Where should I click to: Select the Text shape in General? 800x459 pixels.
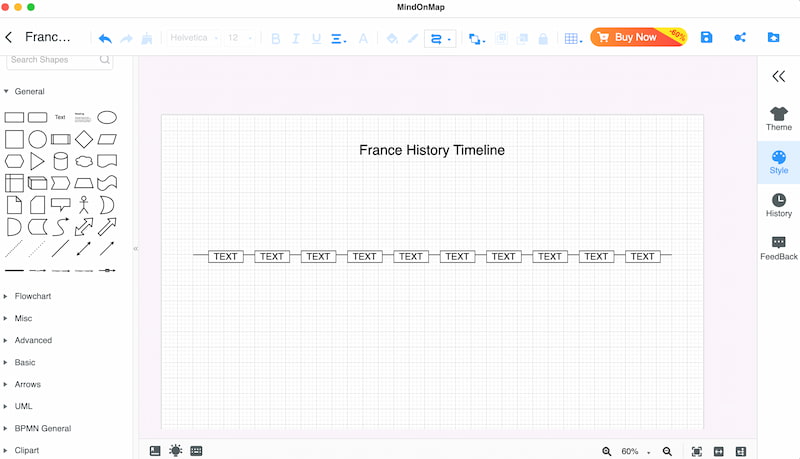60,117
